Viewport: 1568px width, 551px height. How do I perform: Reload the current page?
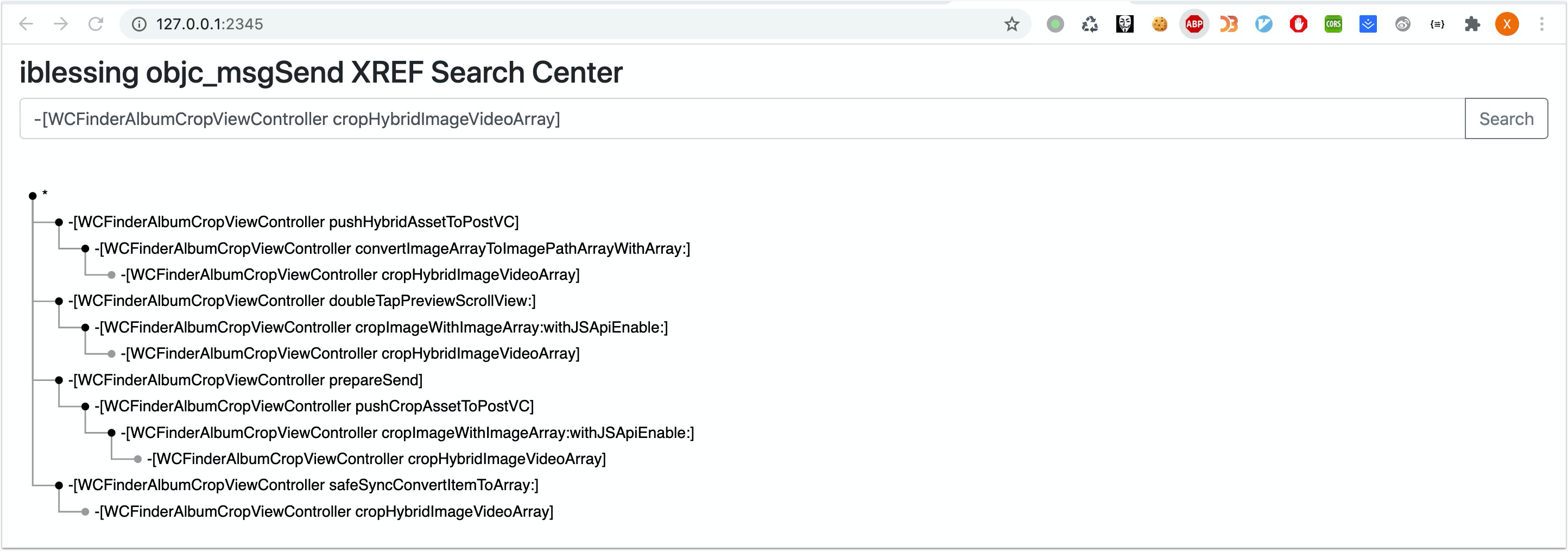pos(96,24)
